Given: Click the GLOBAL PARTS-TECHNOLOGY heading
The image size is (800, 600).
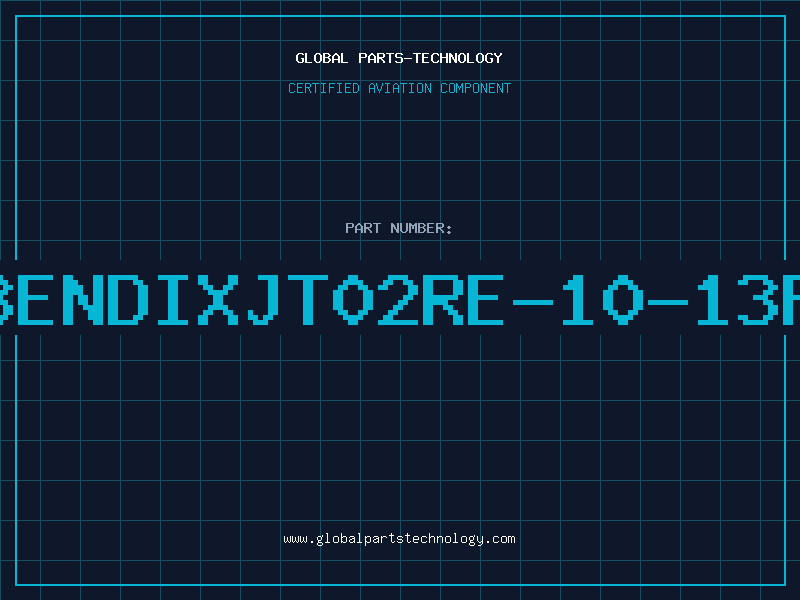Looking at the screenshot, I should click(399, 58).
